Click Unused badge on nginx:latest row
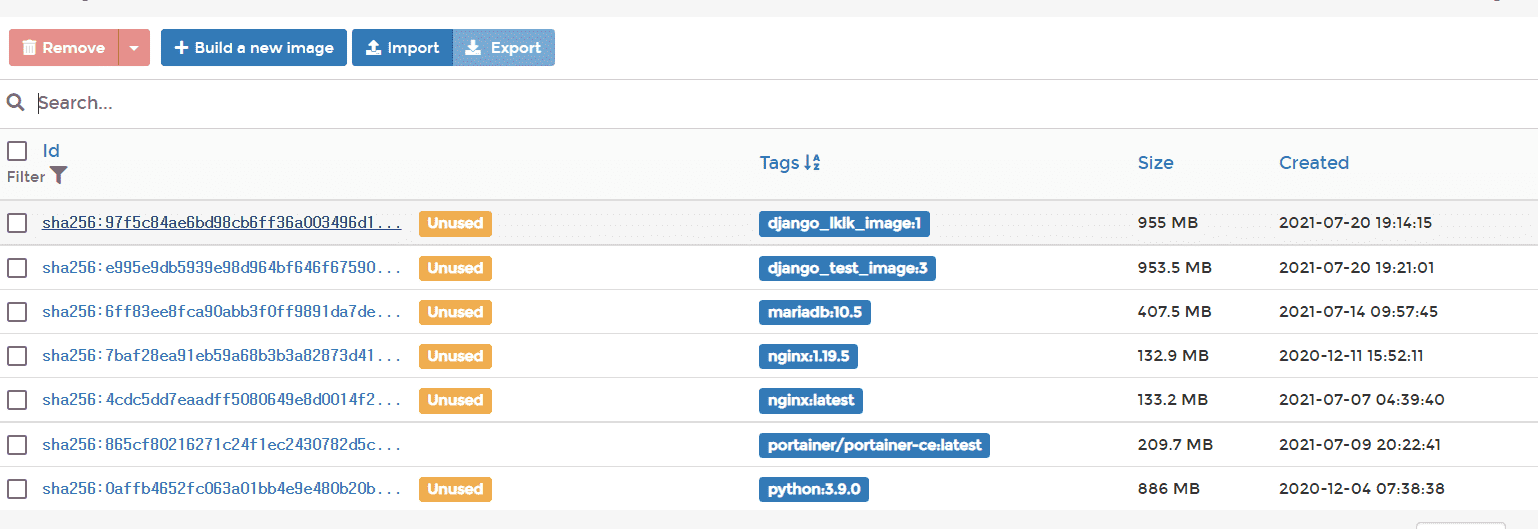This screenshot has width=1538, height=529. [455, 400]
